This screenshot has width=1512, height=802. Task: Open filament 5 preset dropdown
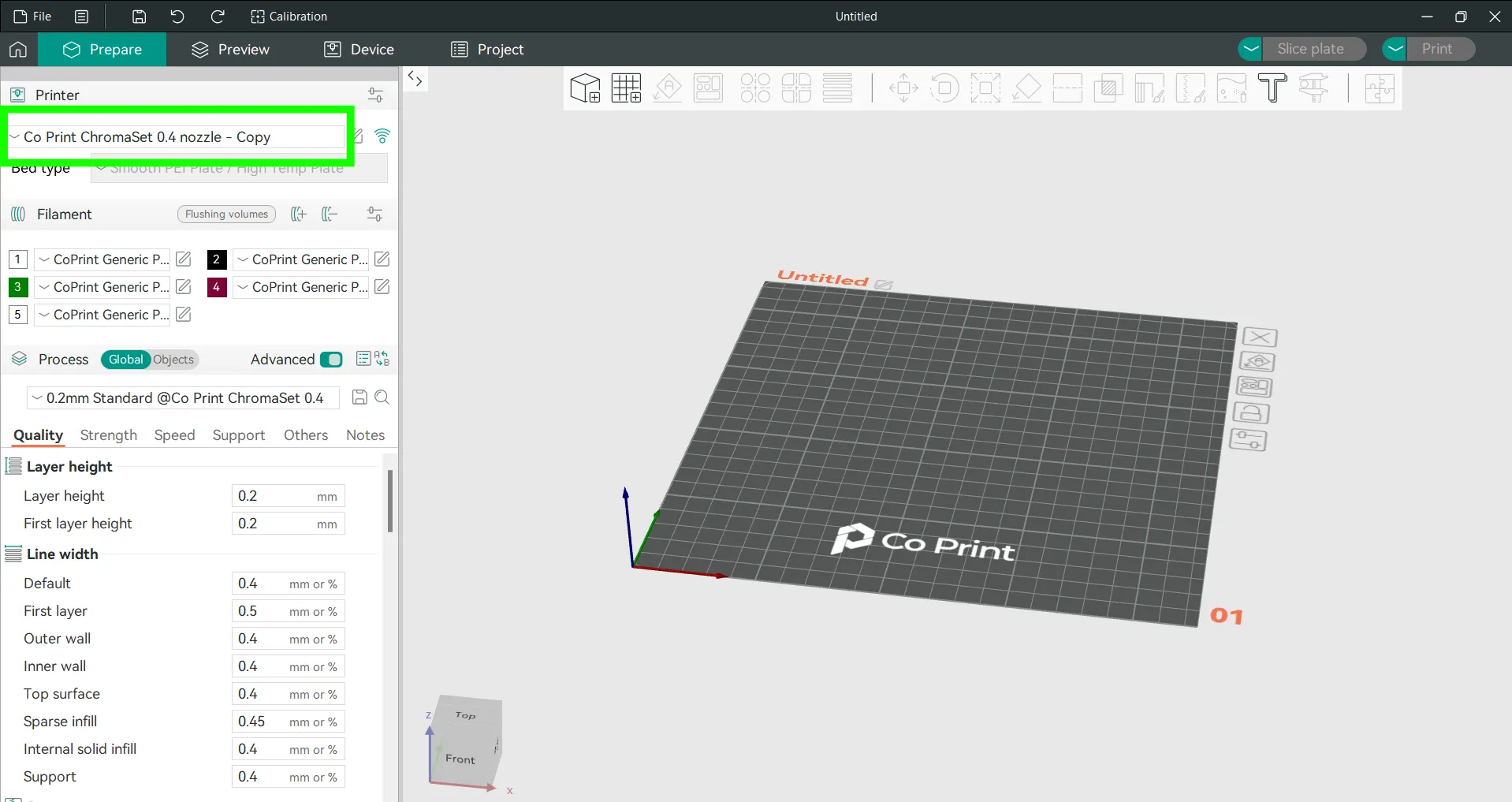(x=102, y=315)
